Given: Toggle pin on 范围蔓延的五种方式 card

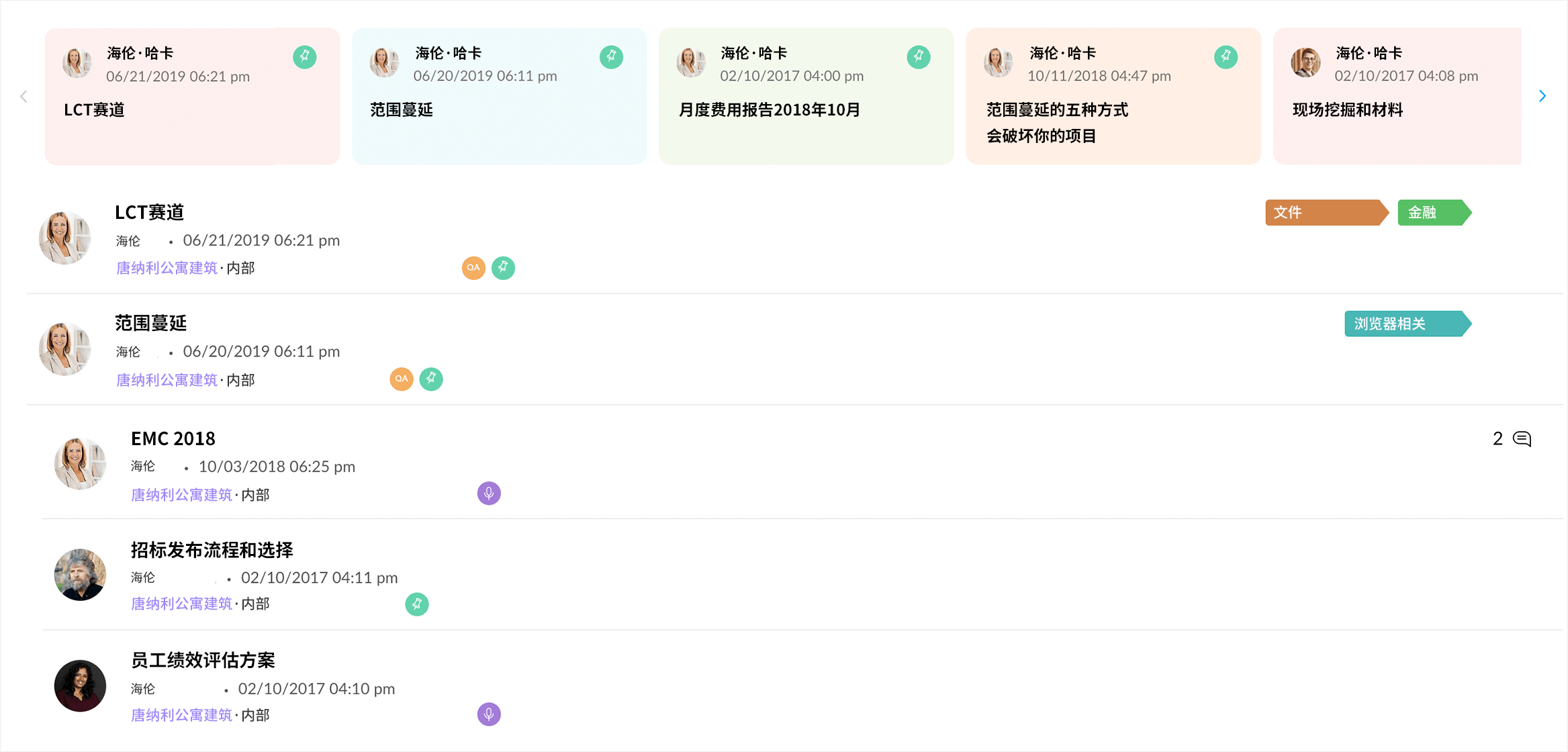Looking at the screenshot, I should pos(1226,57).
